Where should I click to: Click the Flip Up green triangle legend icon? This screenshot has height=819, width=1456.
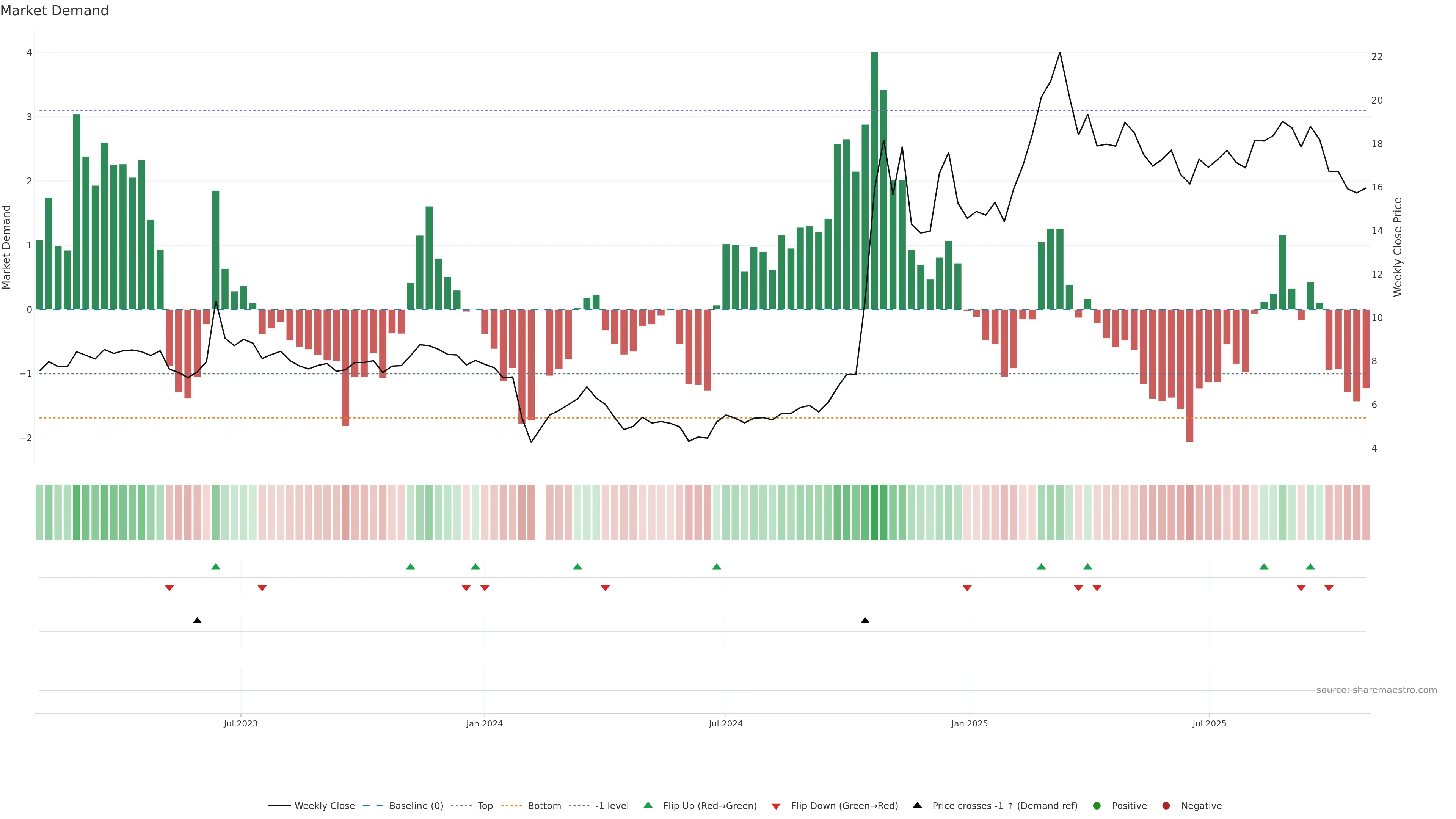(x=648, y=805)
